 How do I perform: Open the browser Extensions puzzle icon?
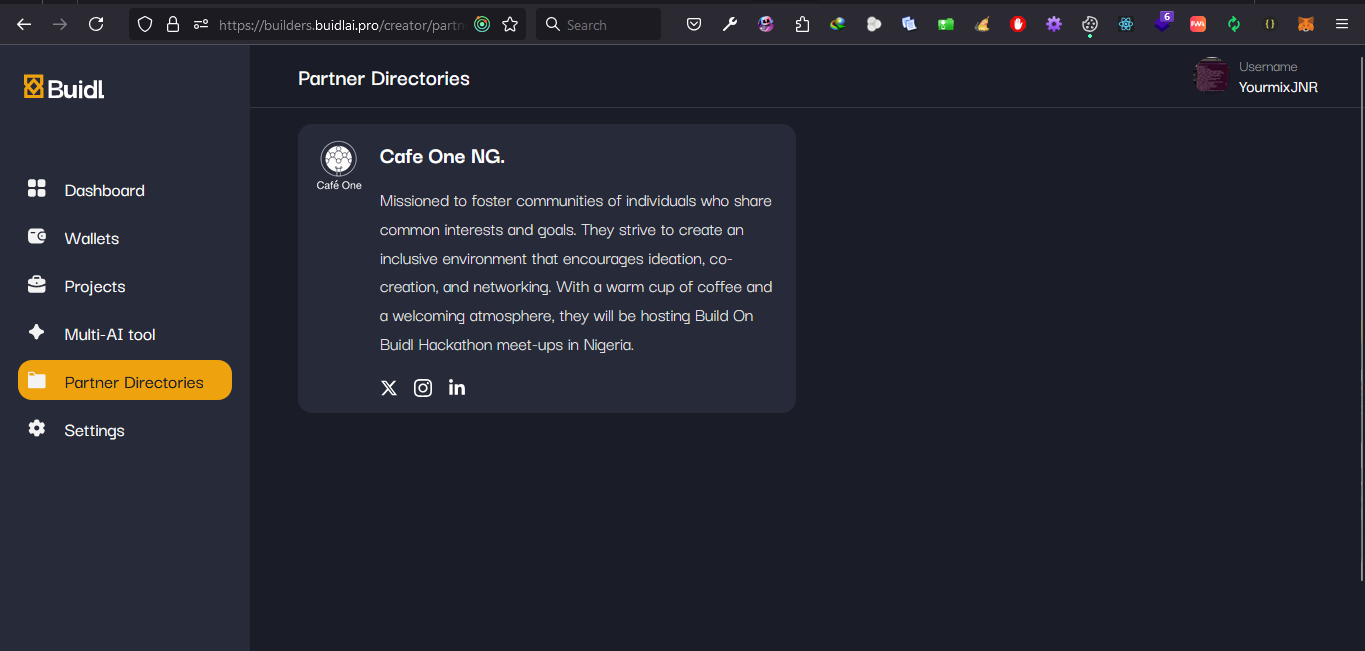pyautogui.click(x=802, y=24)
